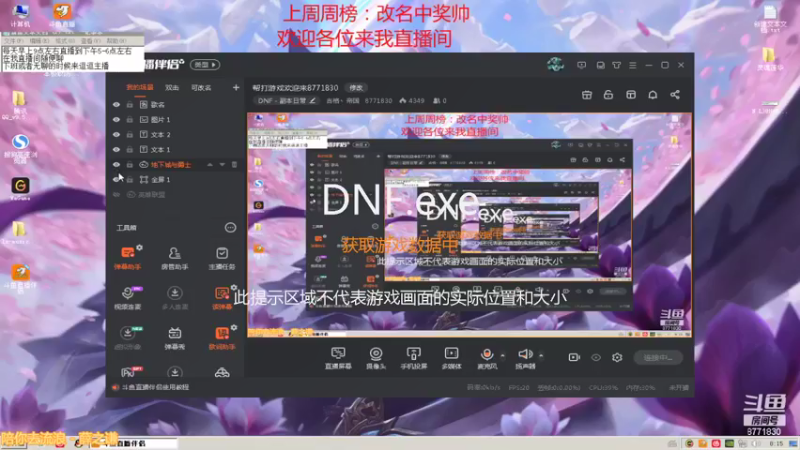Switch to 双击 scene tab
Image resolution: width=800 pixels, height=450 pixels.
click(x=171, y=88)
